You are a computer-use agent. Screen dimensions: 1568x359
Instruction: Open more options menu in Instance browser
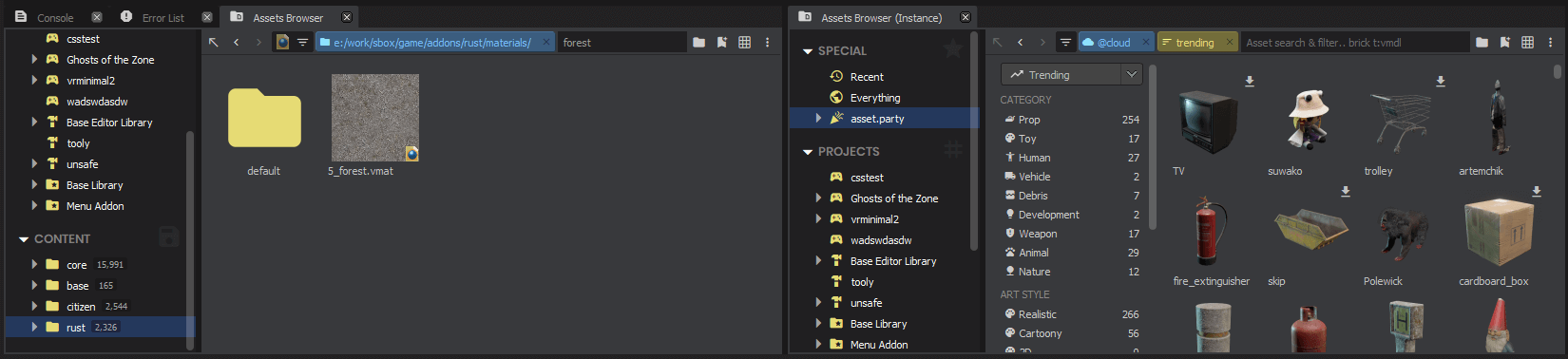pos(1550,42)
